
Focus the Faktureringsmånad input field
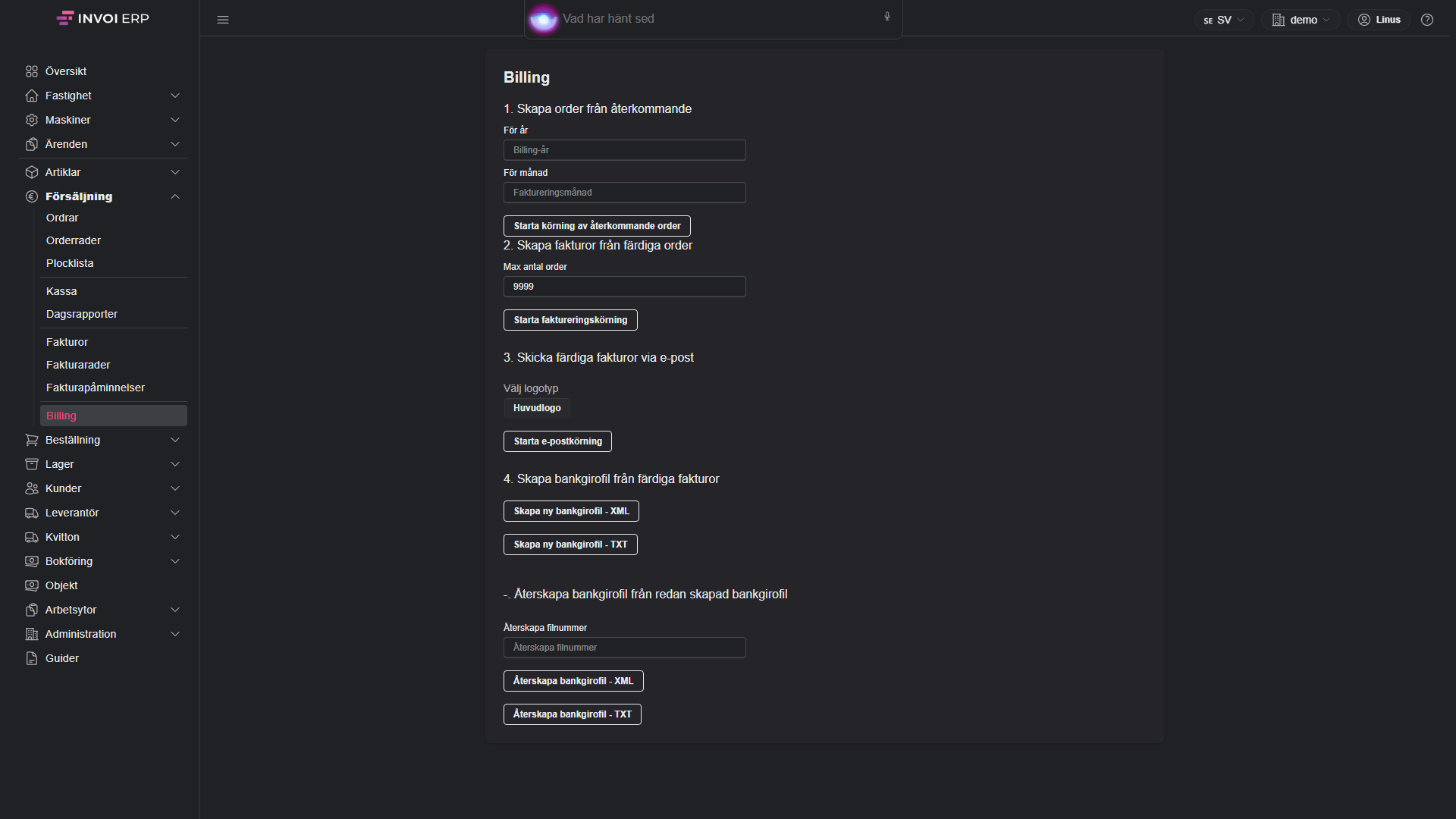[625, 193]
